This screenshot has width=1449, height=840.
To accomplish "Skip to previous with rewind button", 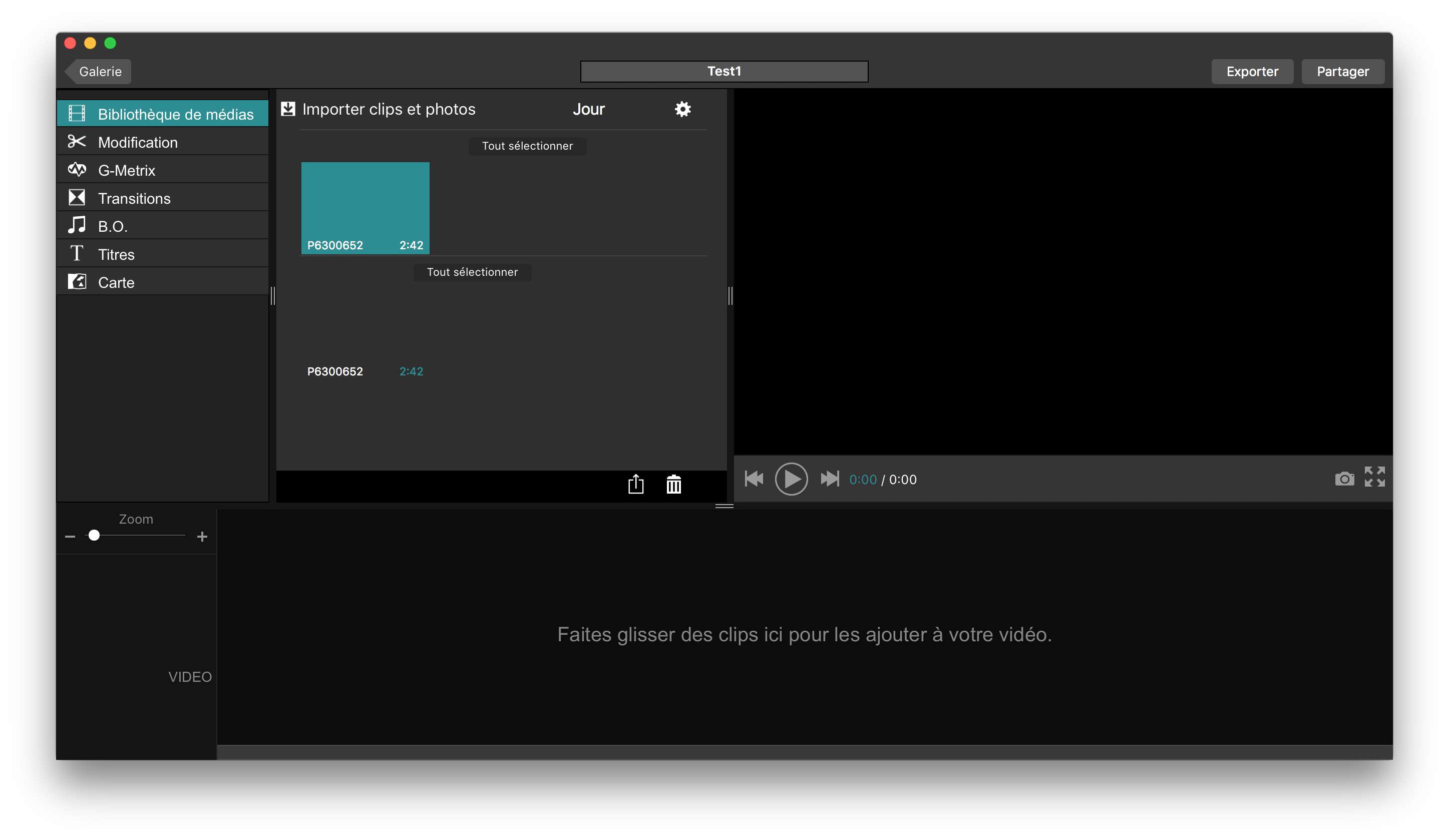I will click(x=754, y=479).
